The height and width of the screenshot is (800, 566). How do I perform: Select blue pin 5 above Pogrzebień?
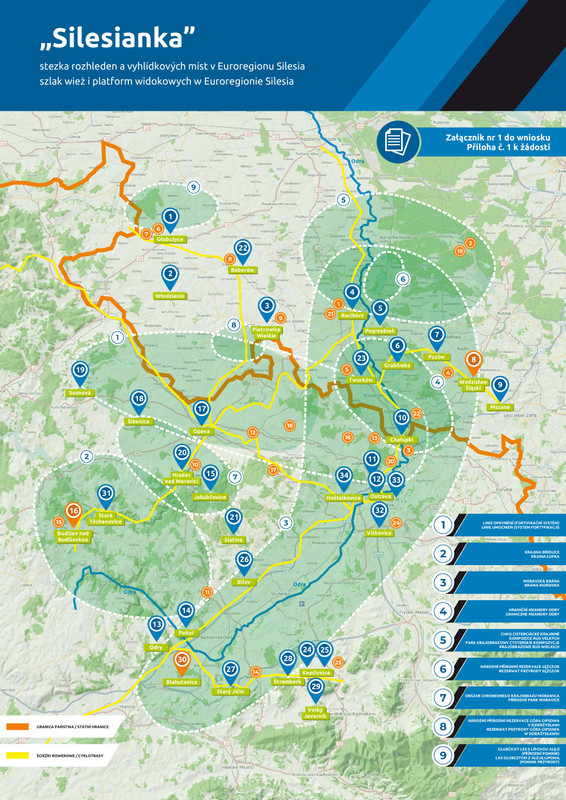tap(380, 312)
